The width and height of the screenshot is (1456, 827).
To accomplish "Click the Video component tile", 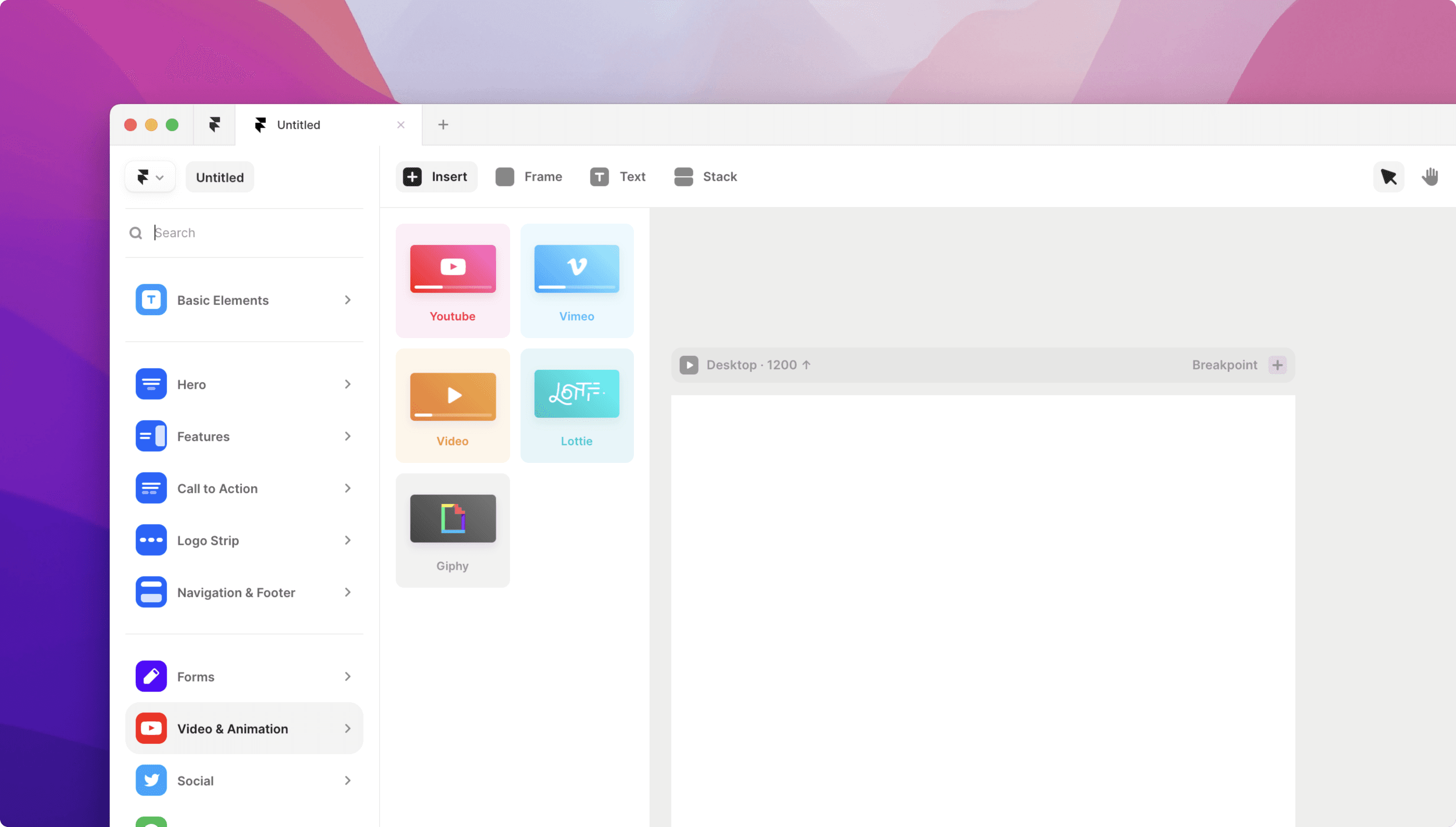I will [x=452, y=405].
